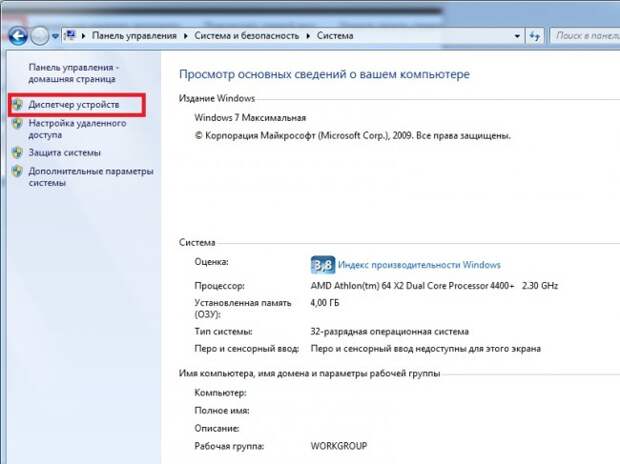Click the heading Просмотр основных сведений о вашем компьютере
This screenshot has height=464, width=620.
pyautogui.click(x=324, y=74)
